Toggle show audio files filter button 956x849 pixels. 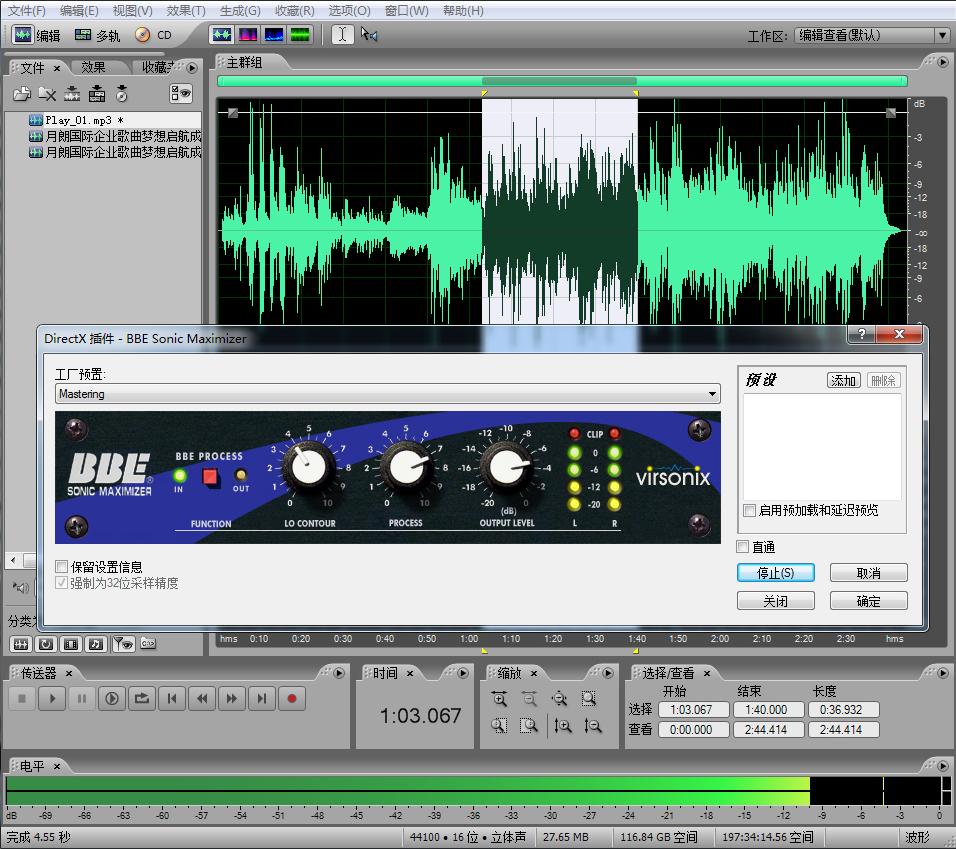coord(21,644)
